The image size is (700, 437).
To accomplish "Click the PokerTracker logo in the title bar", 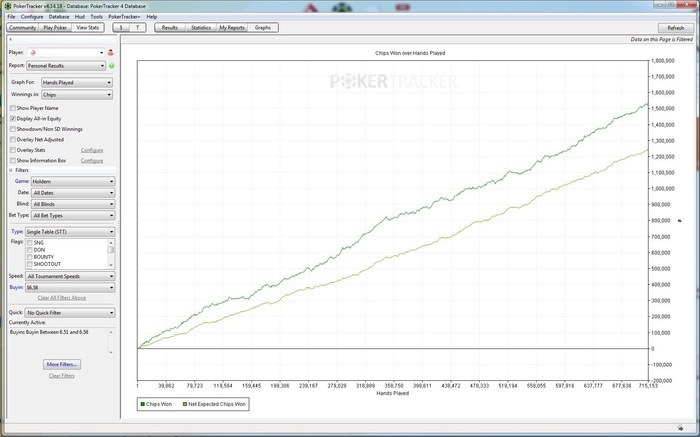I will point(8,6).
